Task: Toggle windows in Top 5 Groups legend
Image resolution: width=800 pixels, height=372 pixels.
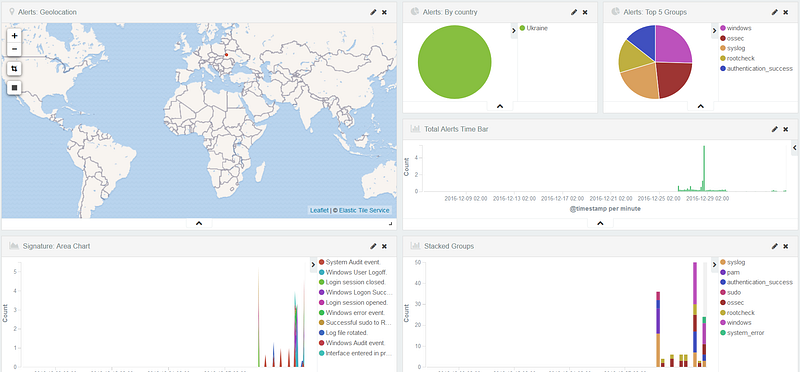Action: tap(735, 28)
